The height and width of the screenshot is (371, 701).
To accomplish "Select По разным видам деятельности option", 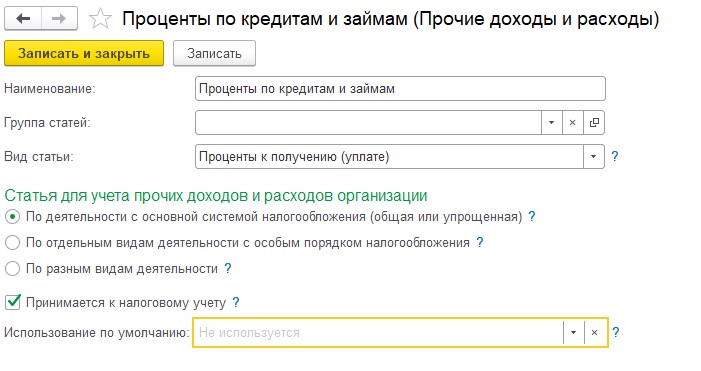I will click(12, 269).
